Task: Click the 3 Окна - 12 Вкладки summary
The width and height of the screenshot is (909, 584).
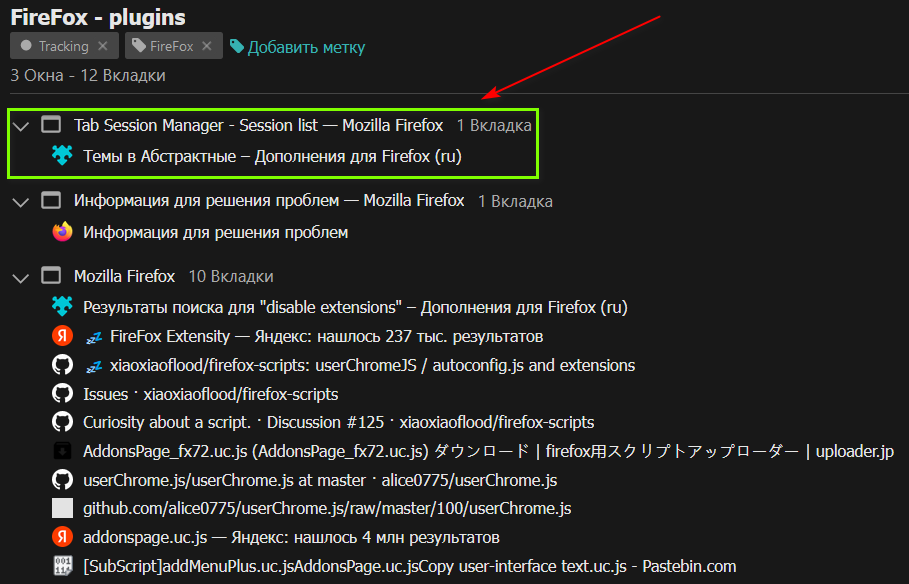Action: [x=88, y=75]
